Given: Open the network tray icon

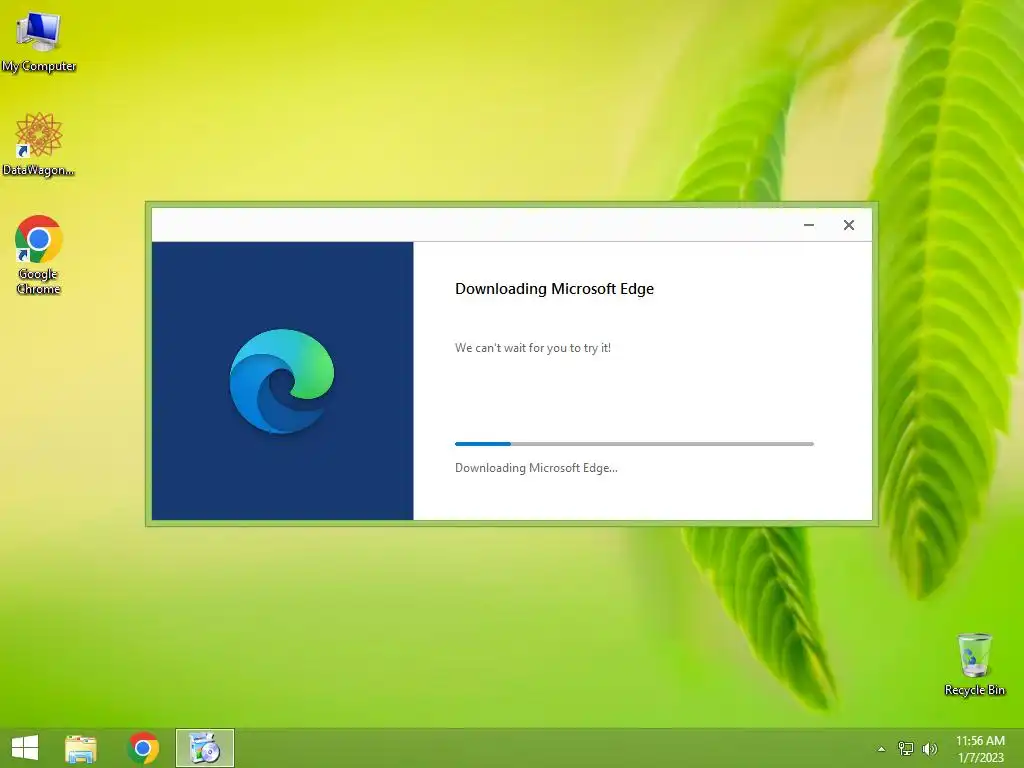Looking at the screenshot, I should click(906, 748).
